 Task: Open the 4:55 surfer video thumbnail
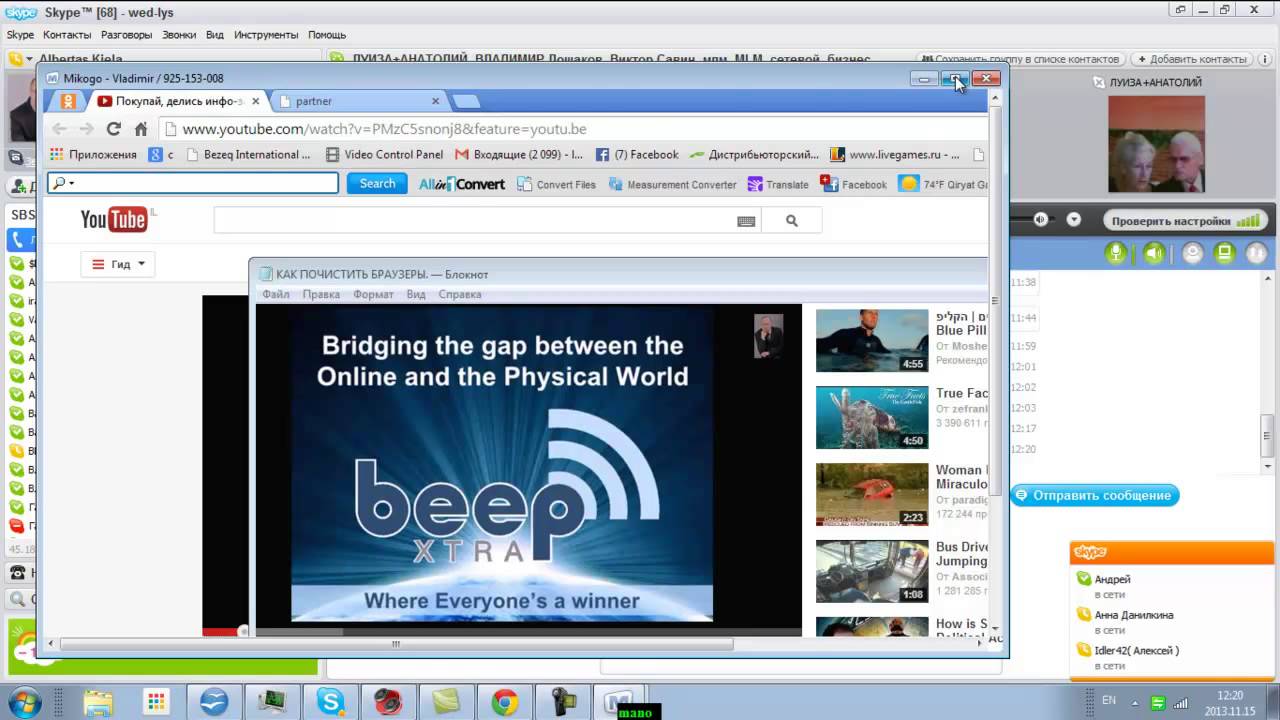click(x=872, y=340)
